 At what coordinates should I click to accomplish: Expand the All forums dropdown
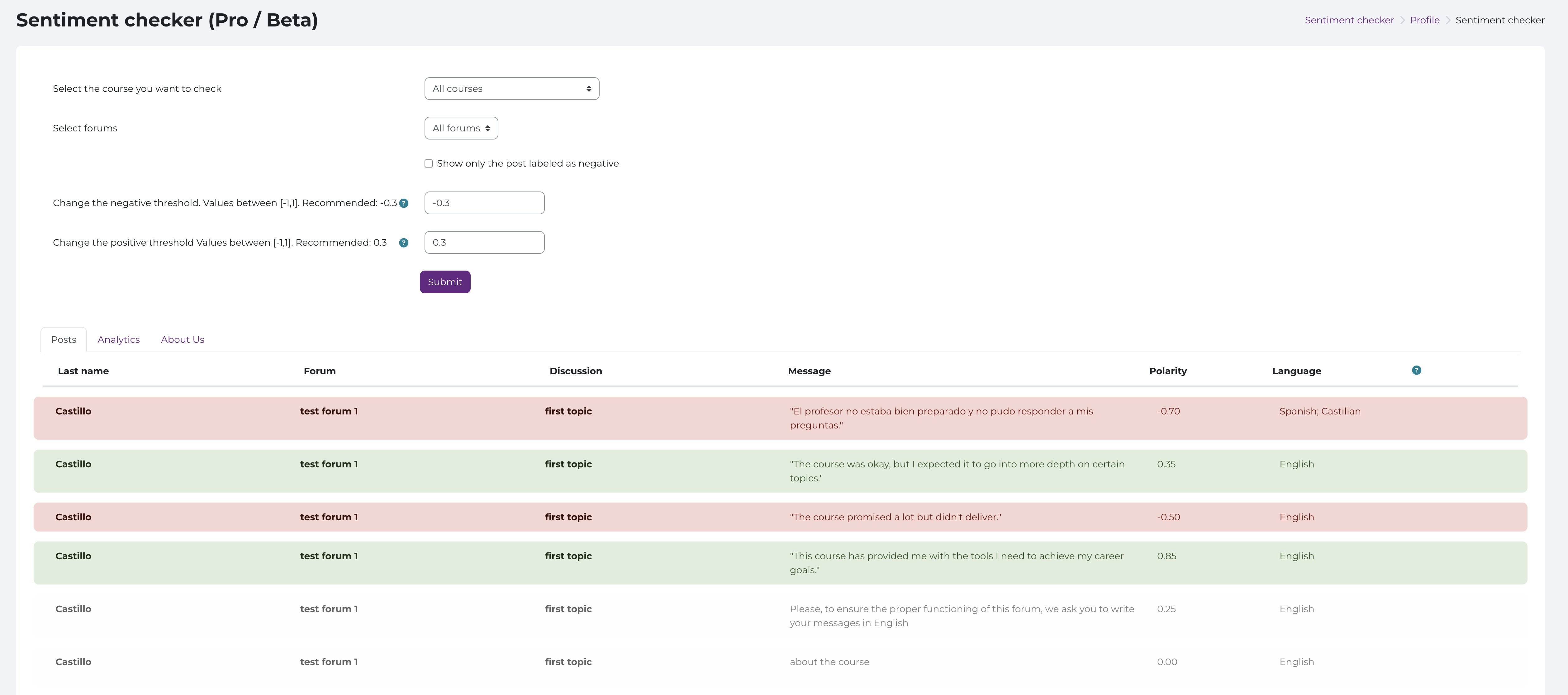point(461,128)
